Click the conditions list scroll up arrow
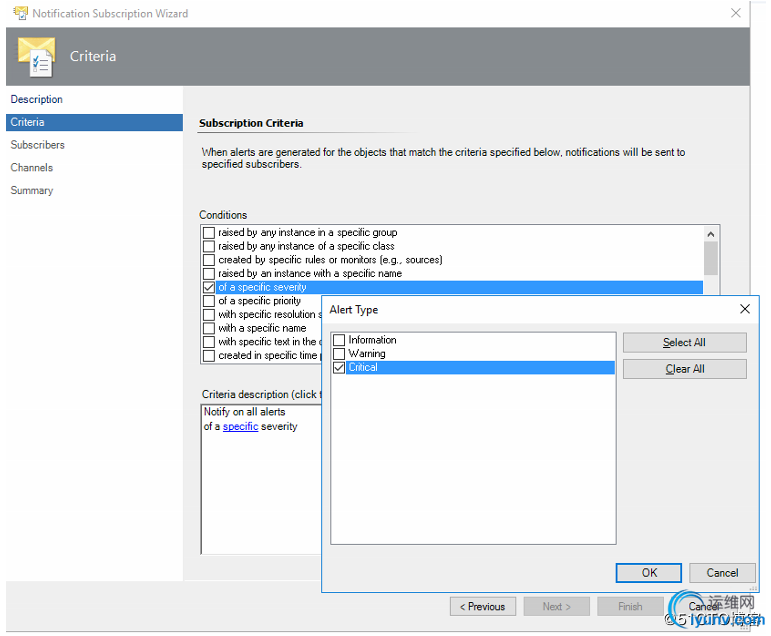The image size is (771, 636). 711,234
